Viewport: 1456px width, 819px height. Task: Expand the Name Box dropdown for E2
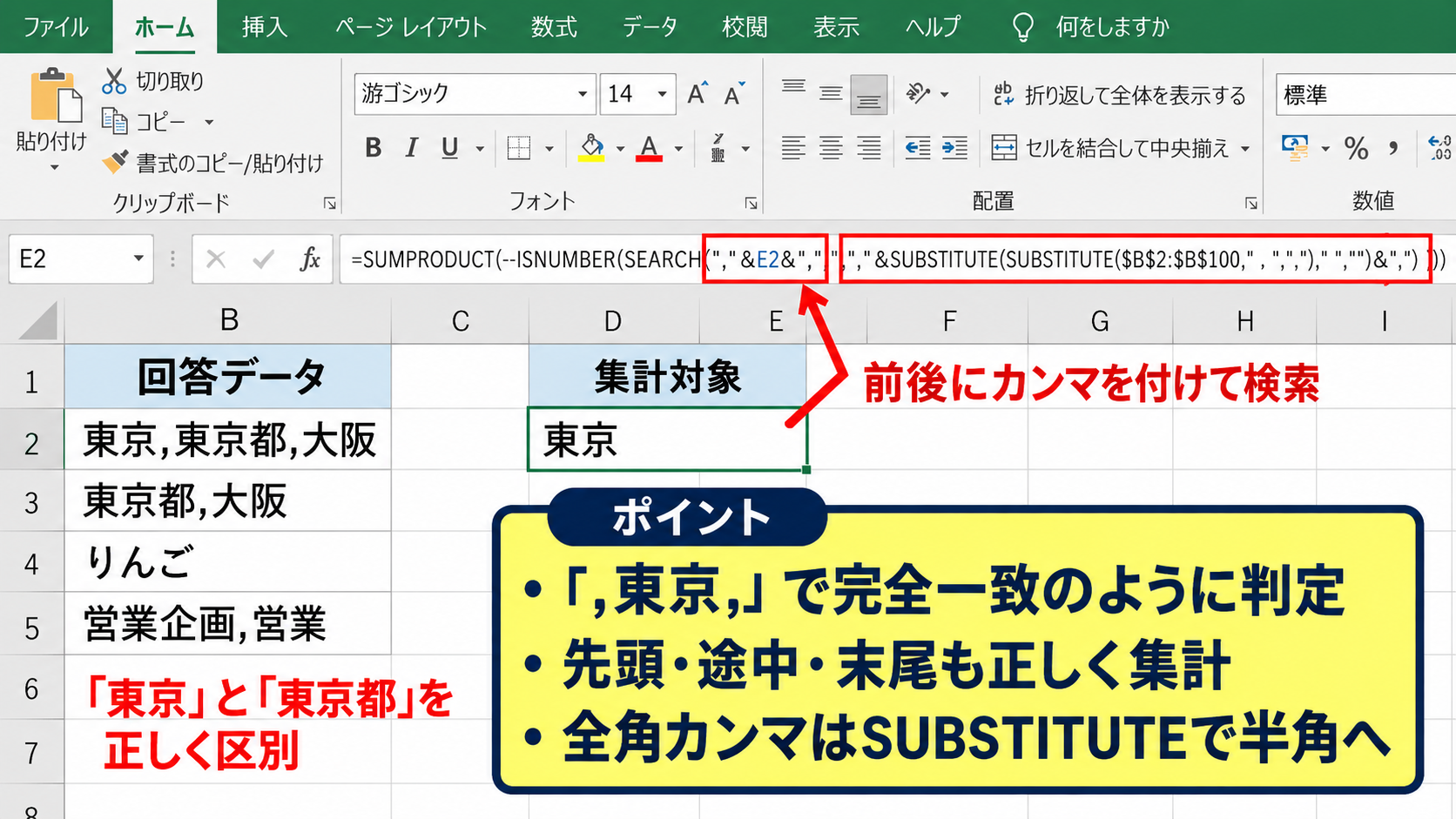[x=138, y=258]
